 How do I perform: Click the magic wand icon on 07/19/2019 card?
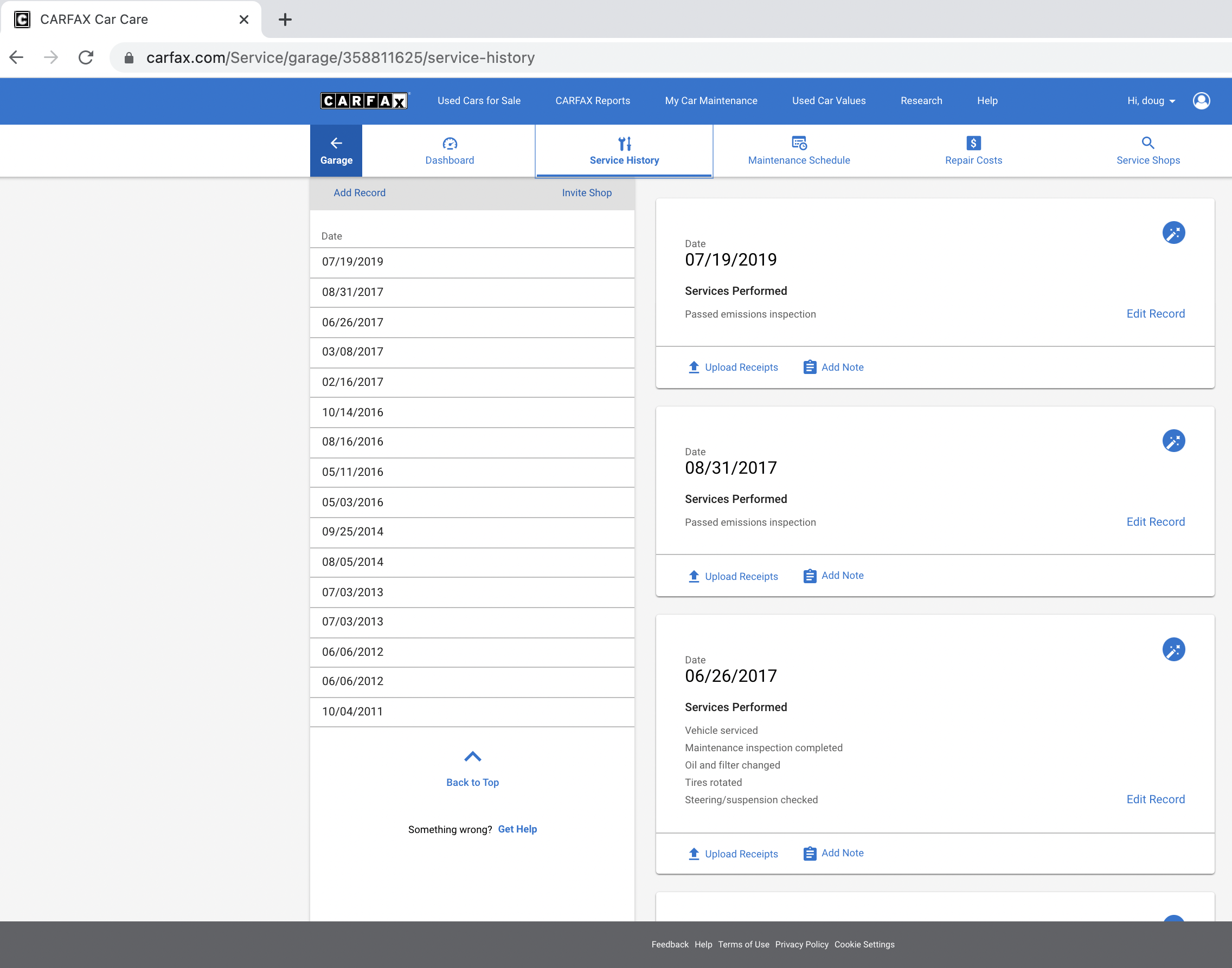1173,233
